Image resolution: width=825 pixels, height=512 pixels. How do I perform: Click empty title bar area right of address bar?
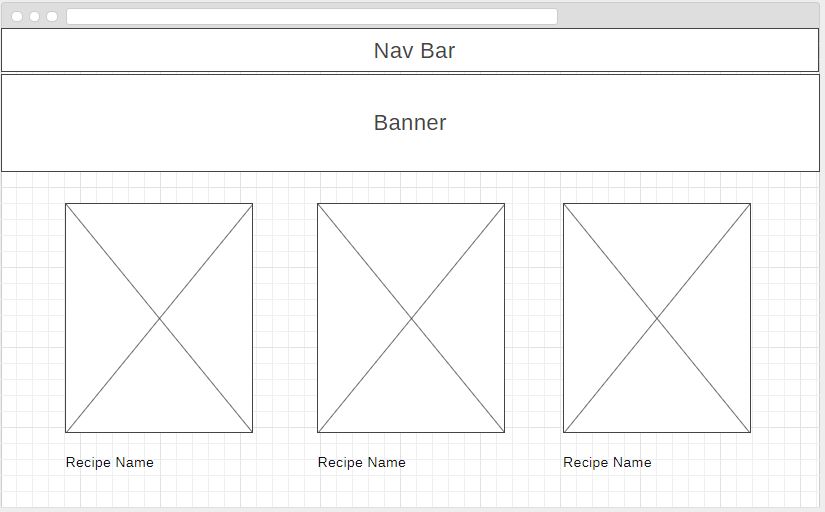coord(690,16)
